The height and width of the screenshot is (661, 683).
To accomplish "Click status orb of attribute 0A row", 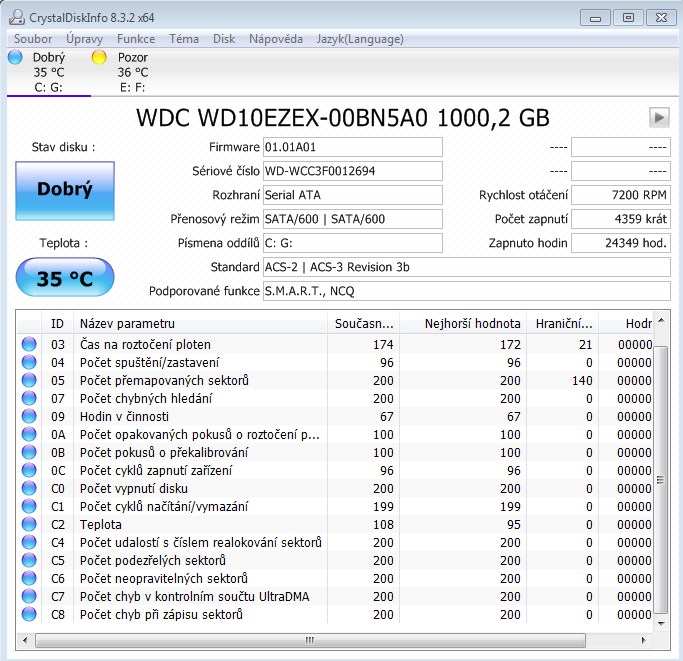I will 29,434.
